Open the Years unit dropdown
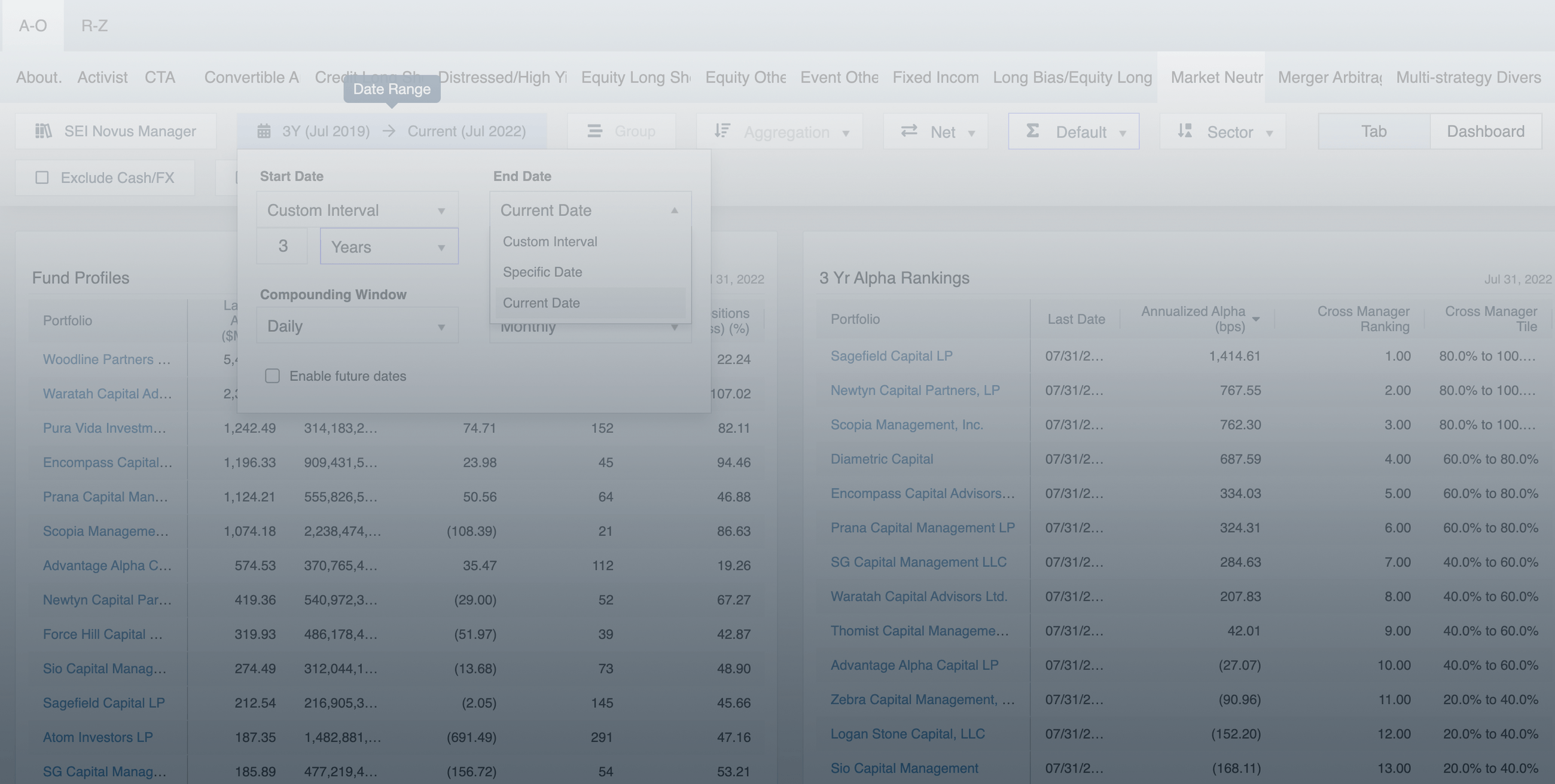This screenshot has width=1555, height=784. pyautogui.click(x=389, y=247)
